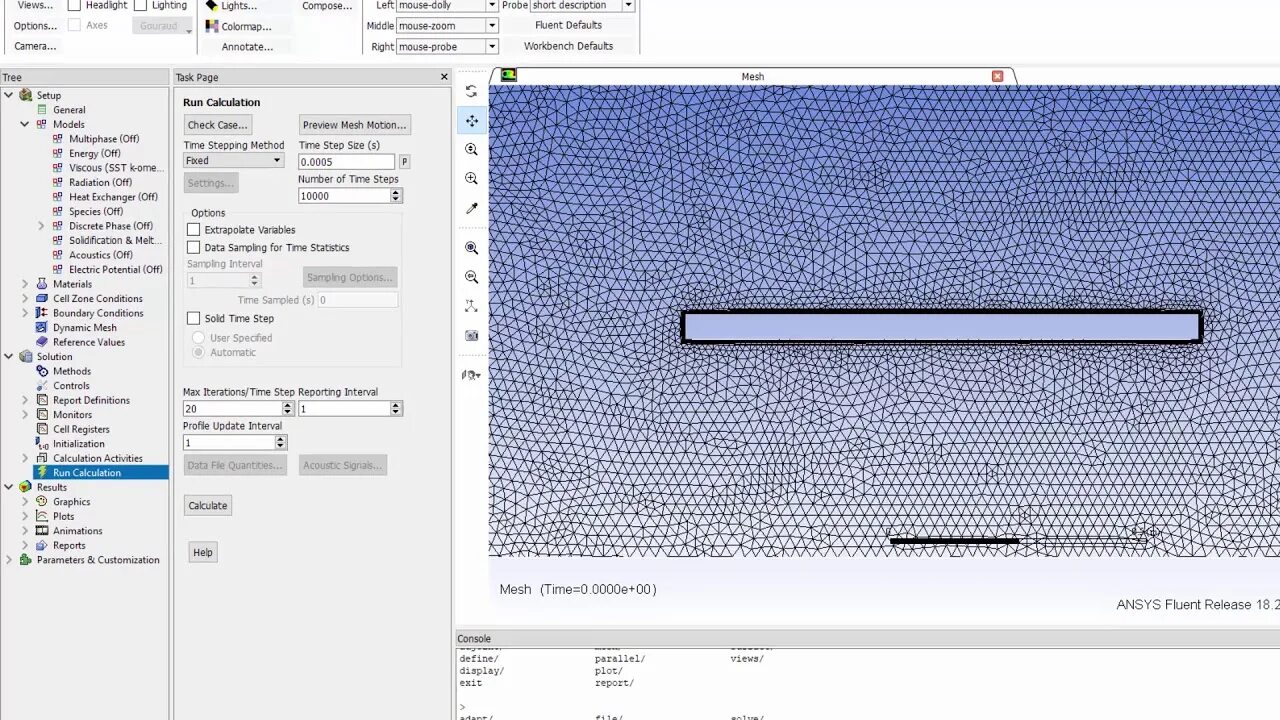Screen dimensions: 1280x720
Task: Click the Graphics icon in tree
Action: coord(42,502)
